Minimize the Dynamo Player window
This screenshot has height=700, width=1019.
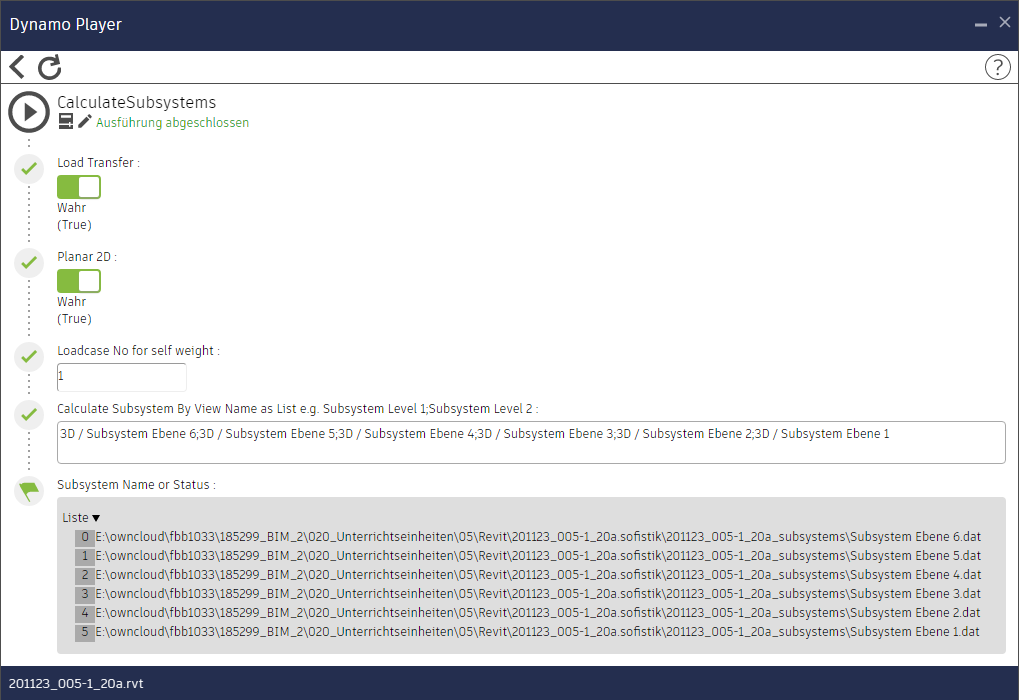[x=980, y=23]
